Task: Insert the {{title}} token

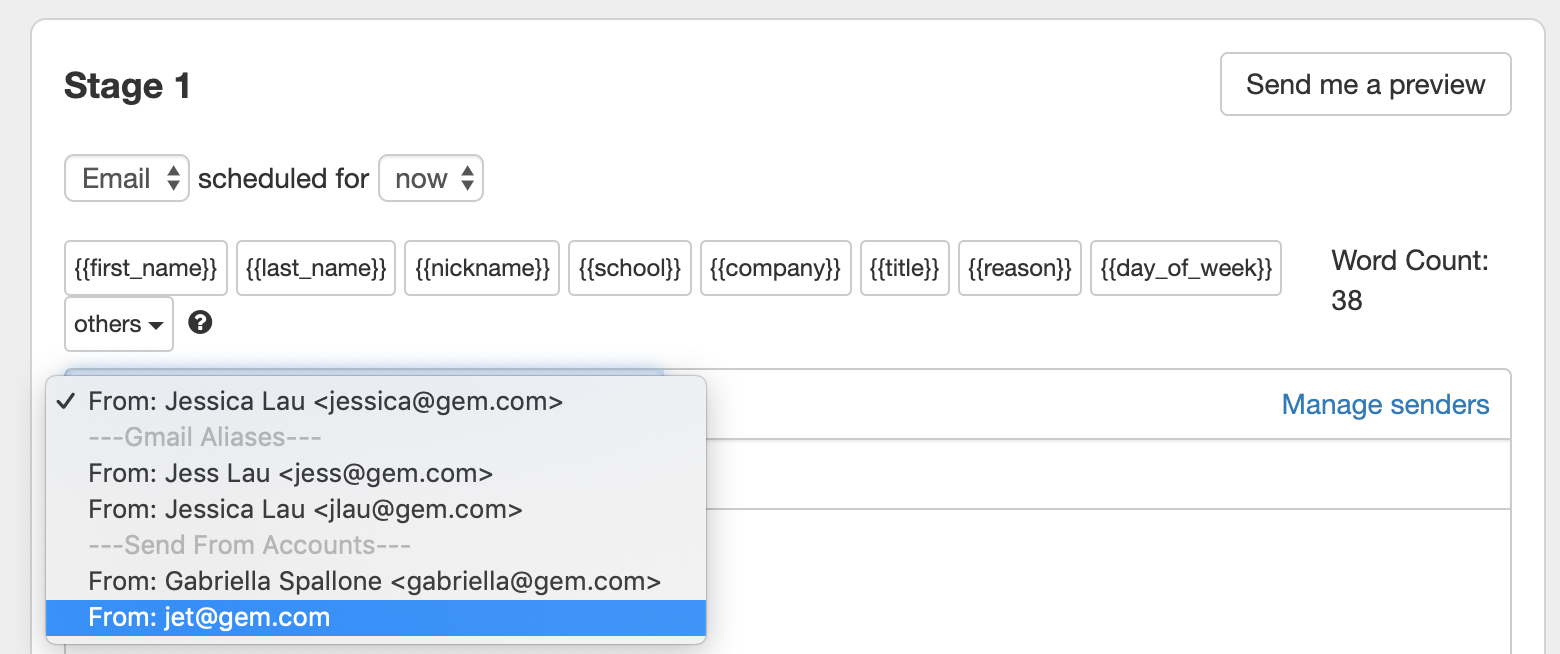Action: 905,268
